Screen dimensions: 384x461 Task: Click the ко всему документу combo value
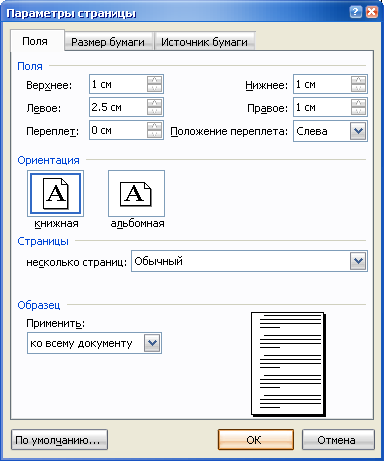click(x=81, y=343)
